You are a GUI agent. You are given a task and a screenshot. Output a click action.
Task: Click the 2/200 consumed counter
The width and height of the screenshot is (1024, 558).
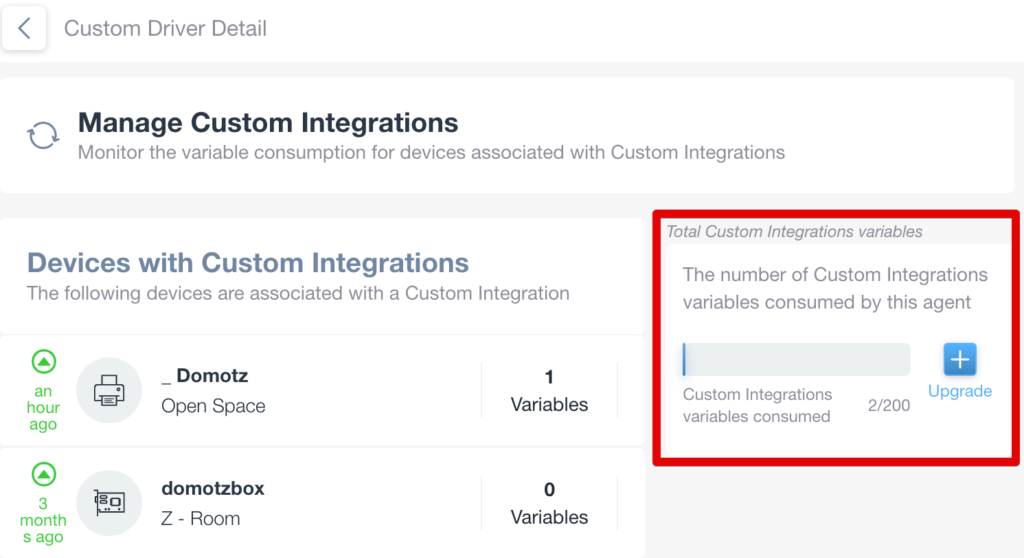(888, 405)
